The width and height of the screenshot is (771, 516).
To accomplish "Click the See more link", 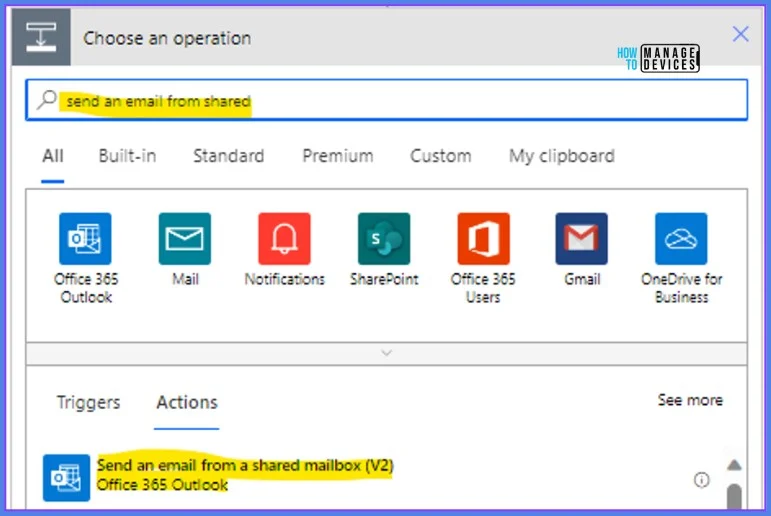I will tap(690, 400).
